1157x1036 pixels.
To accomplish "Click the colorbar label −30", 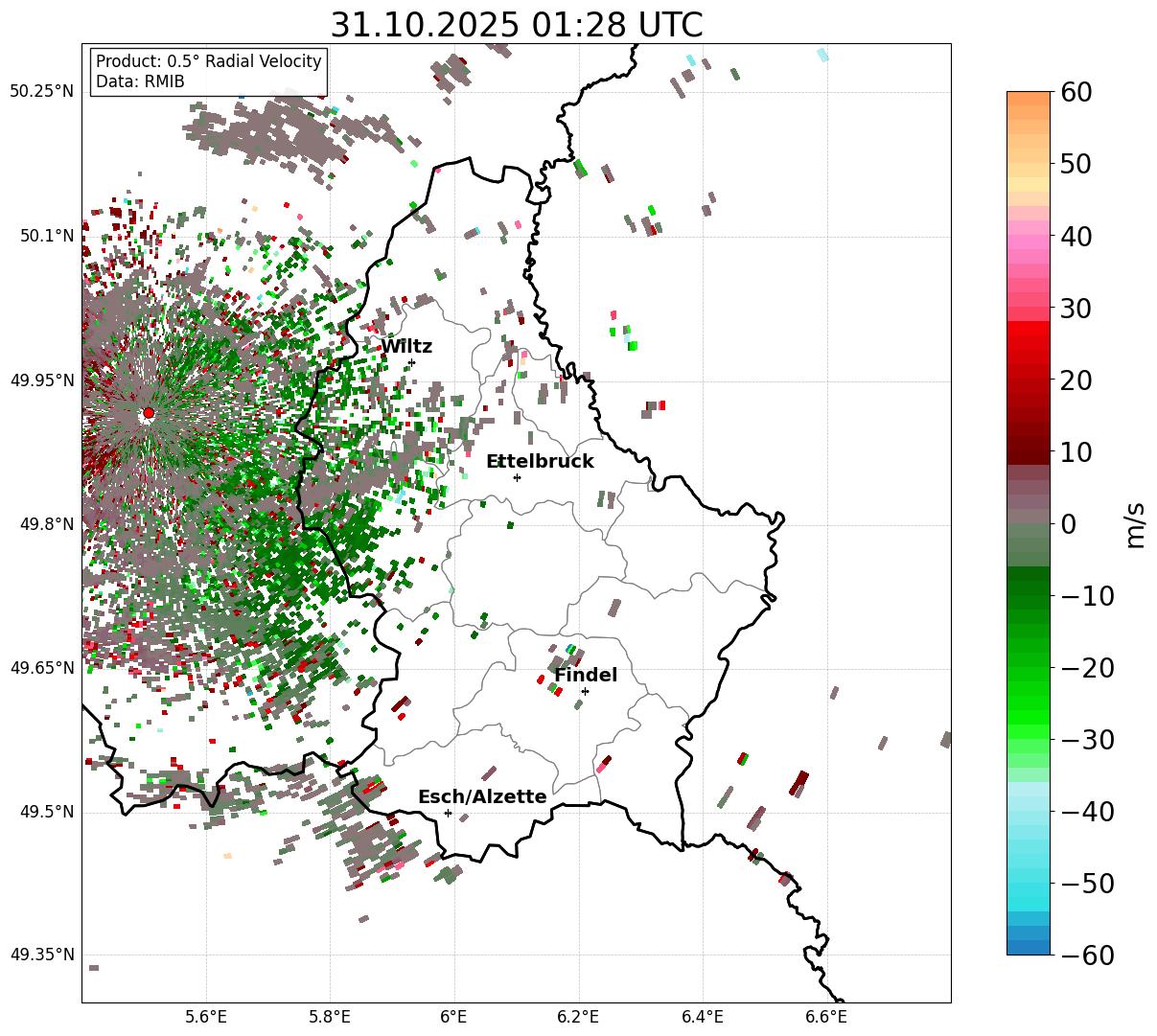I will click(x=1087, y=740).
